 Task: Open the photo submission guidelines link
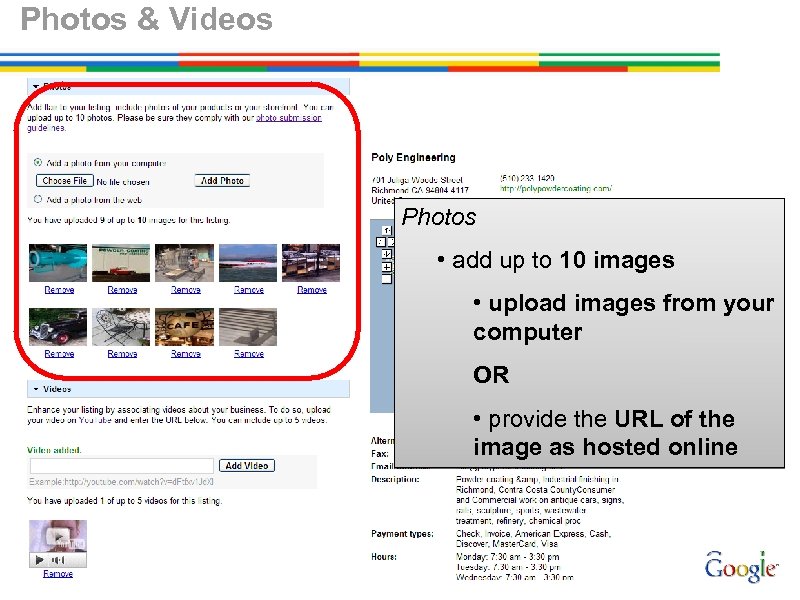click(289, 117)
